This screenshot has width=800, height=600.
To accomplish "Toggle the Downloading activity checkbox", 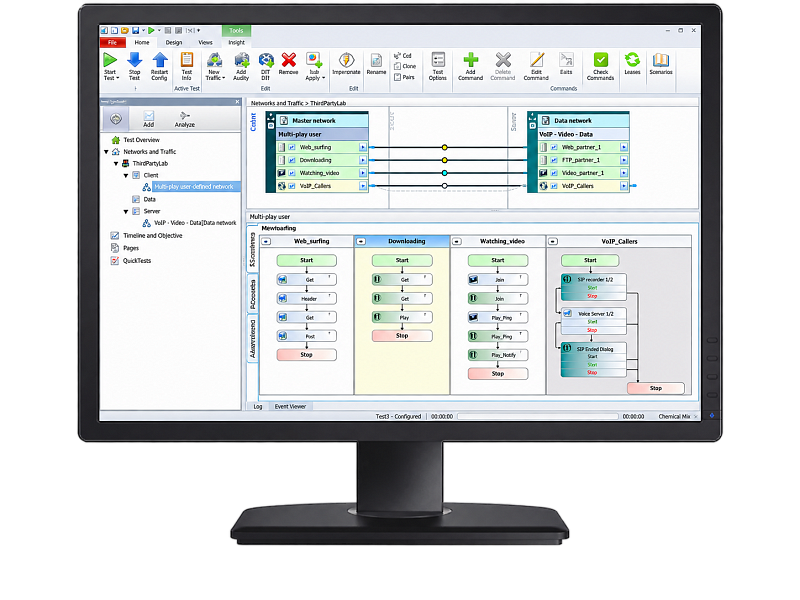I will pos(292,160).
